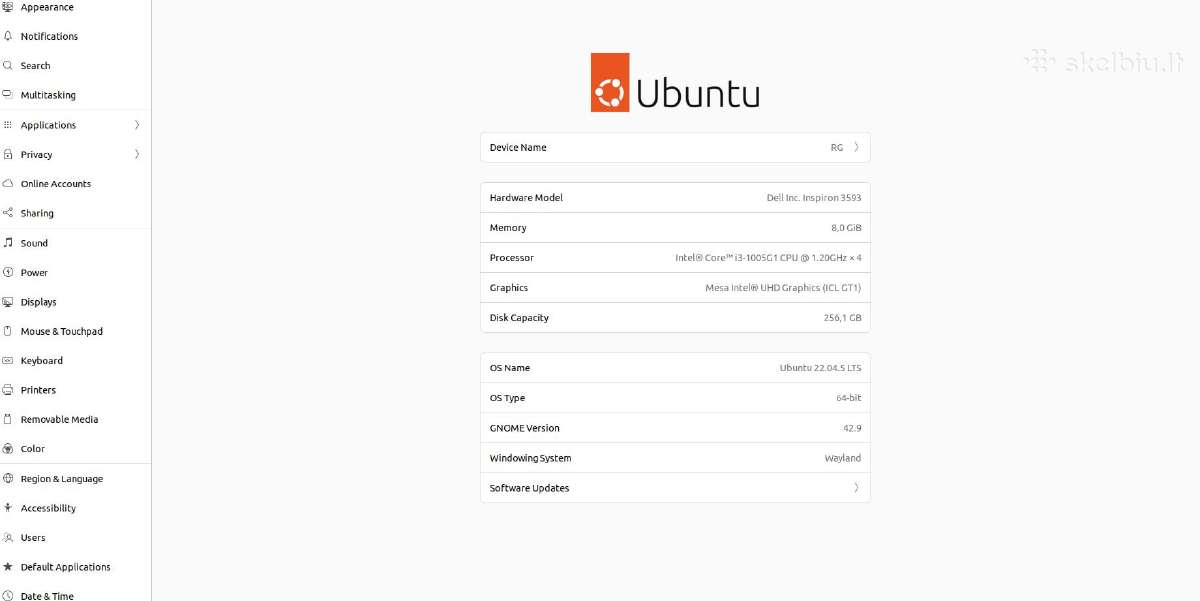This screenshot has height=601, width=1200.
Task: Click the Search magnifier icon in sidebar
Action: click(8, 65)
